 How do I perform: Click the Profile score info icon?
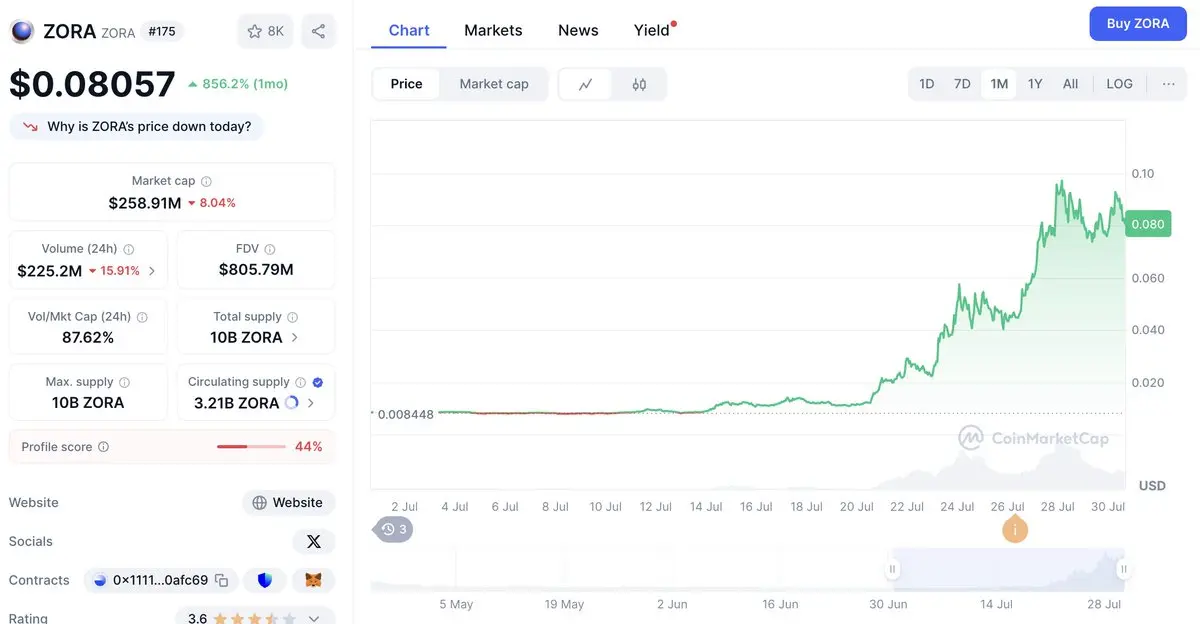[103, 447]
